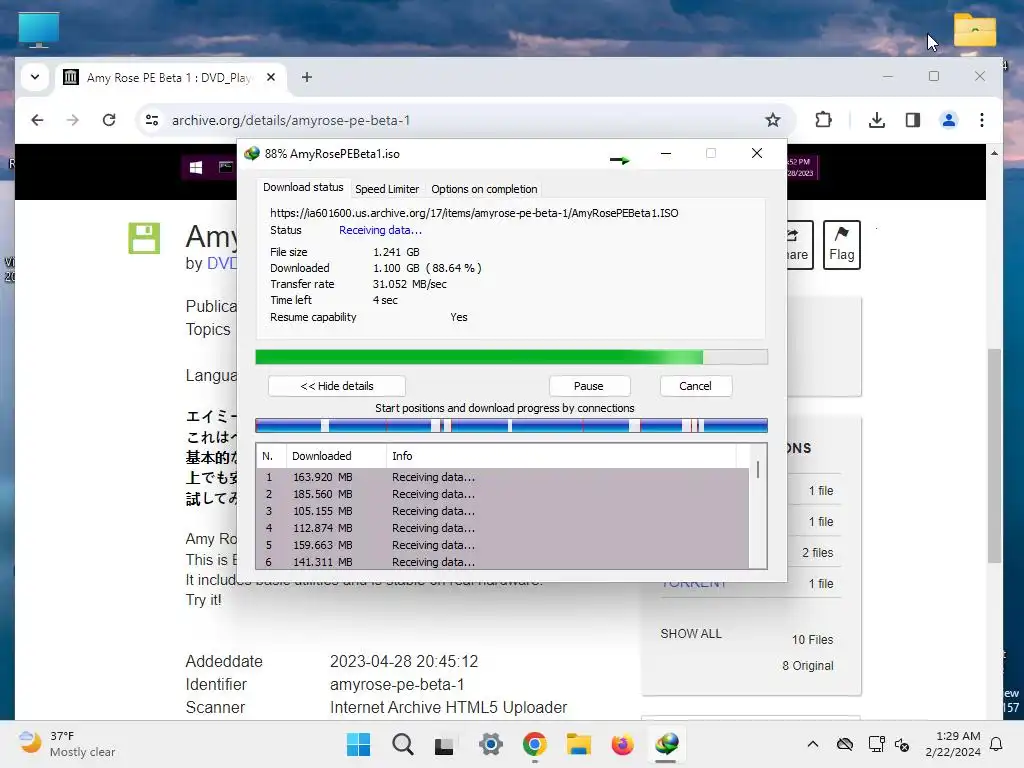Switch to the Download status tab
The height and width of the screenshot is (768, 1024).
click(303, 187)
